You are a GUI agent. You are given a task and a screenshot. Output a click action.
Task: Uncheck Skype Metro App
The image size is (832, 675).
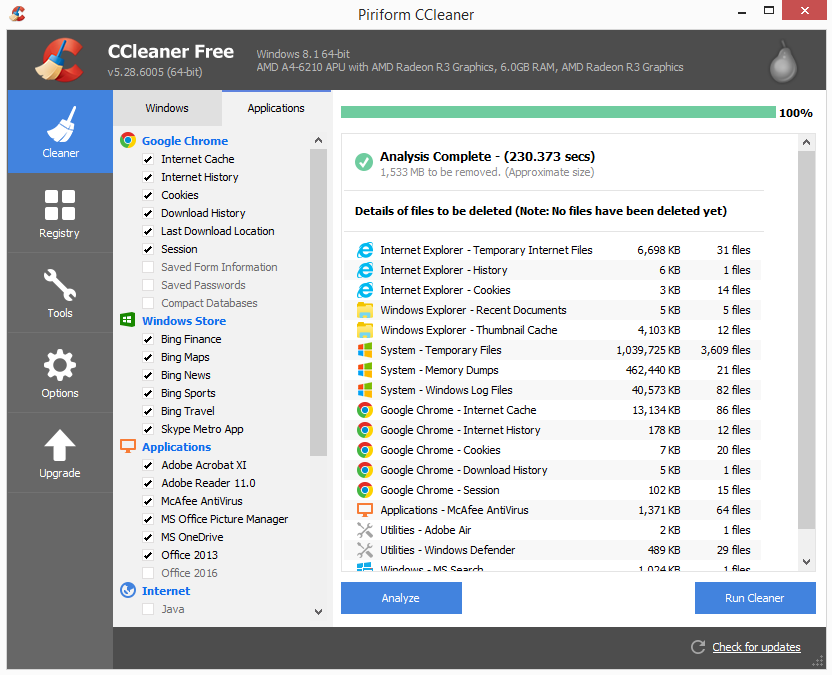pos(148,429)
